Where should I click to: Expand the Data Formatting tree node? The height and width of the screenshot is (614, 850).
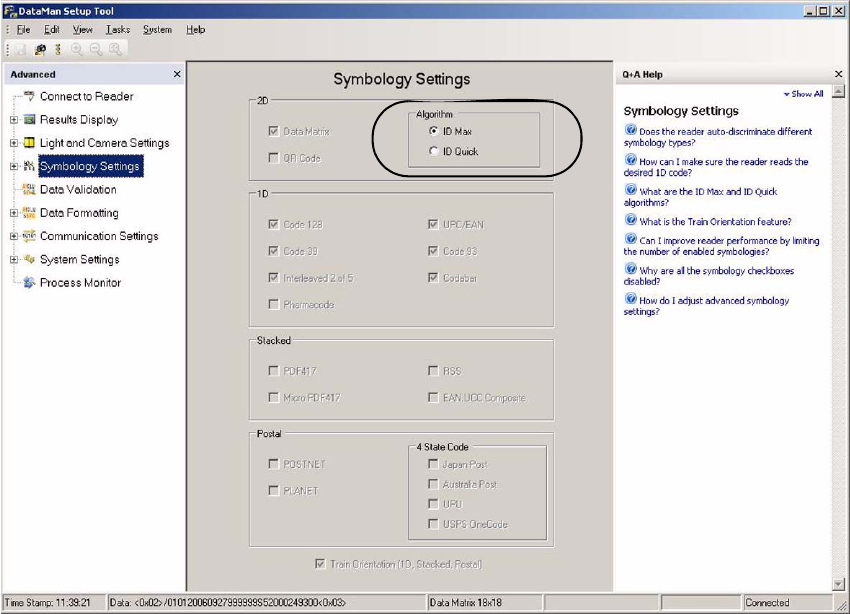pos(14,213)
